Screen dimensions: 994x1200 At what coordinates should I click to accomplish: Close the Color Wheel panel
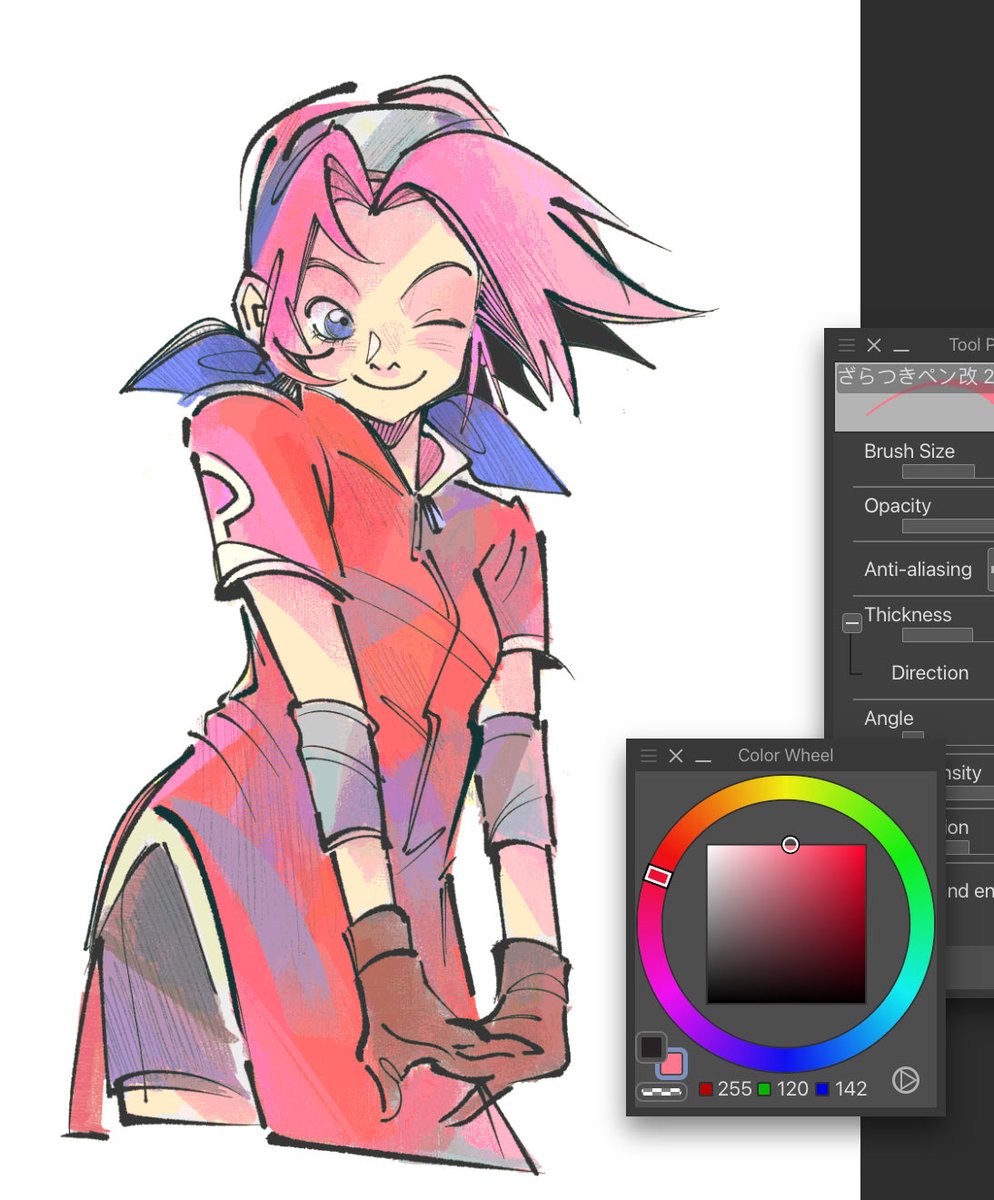(675, 756)
